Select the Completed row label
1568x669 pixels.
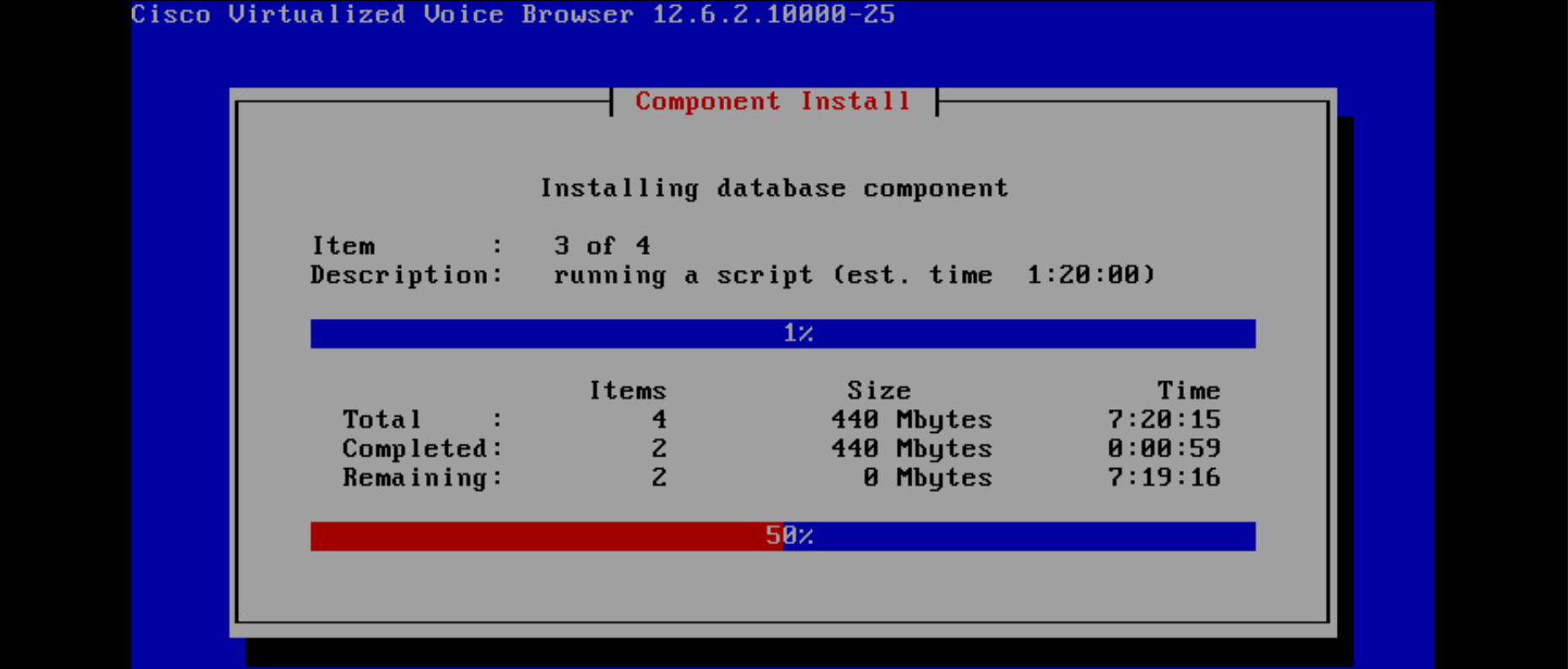[x=416, y=448]
